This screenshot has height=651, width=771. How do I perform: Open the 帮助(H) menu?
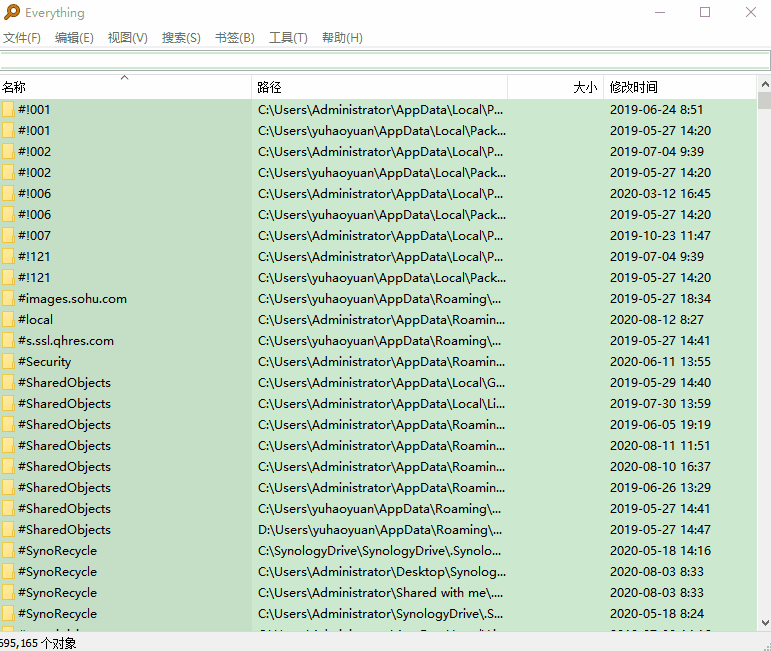click(x=342, y=38)
